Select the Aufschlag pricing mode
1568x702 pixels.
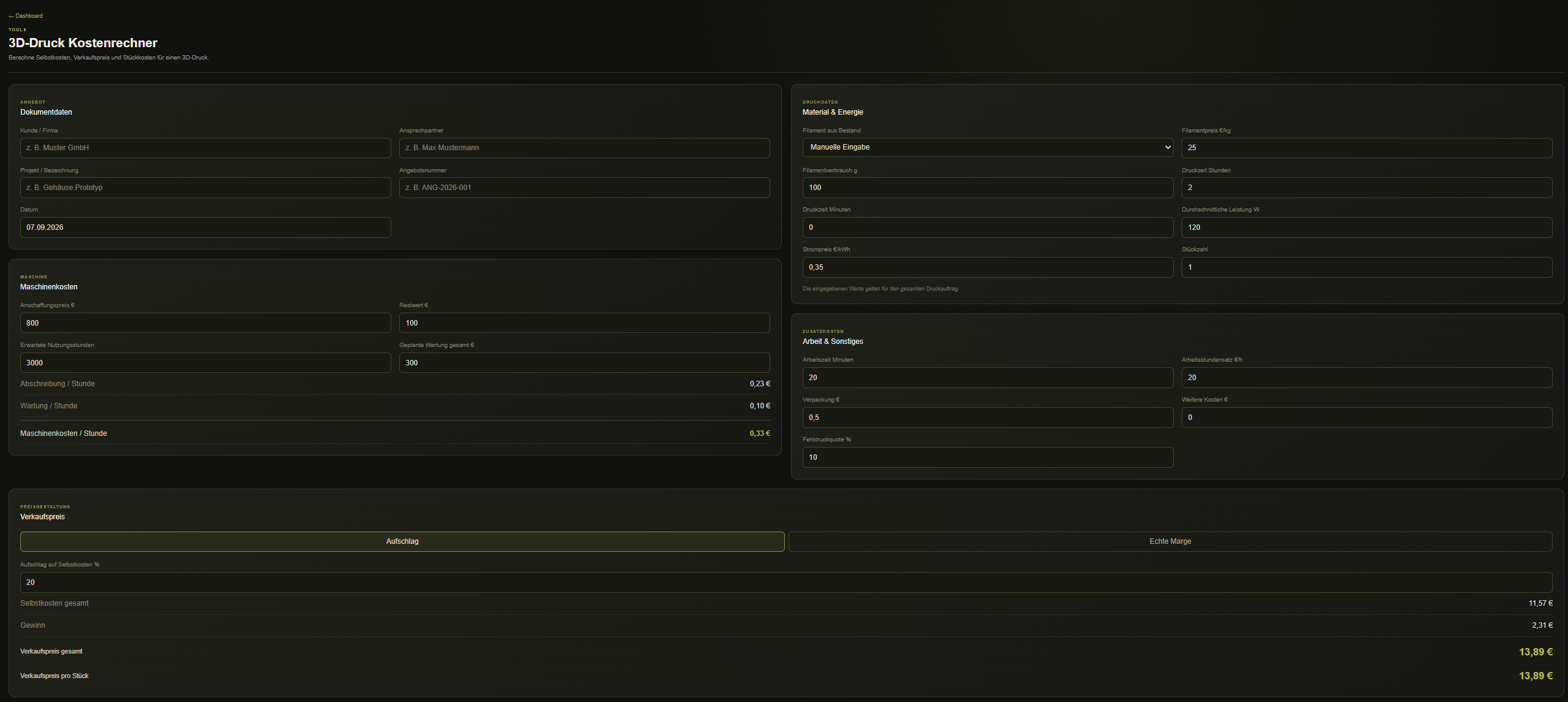(x=402, y=541)
